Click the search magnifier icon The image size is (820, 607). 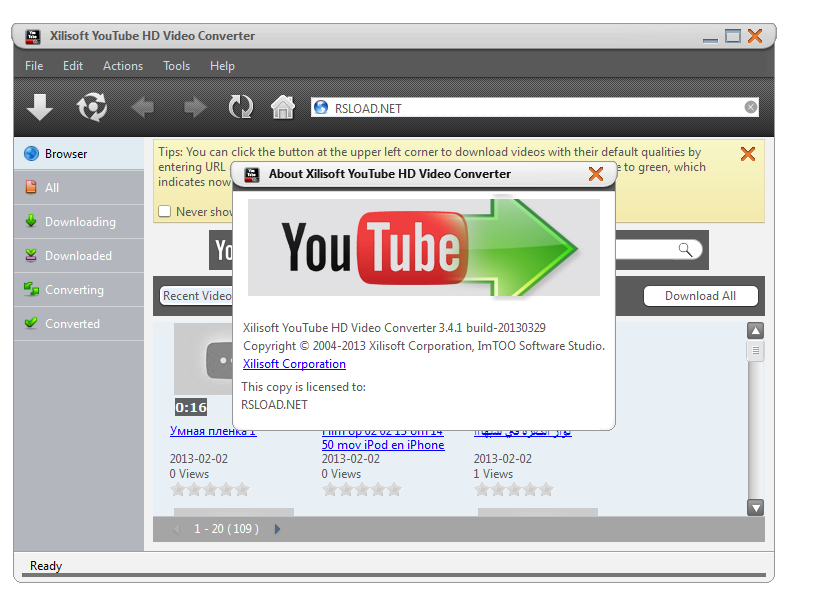pos(685,250)
